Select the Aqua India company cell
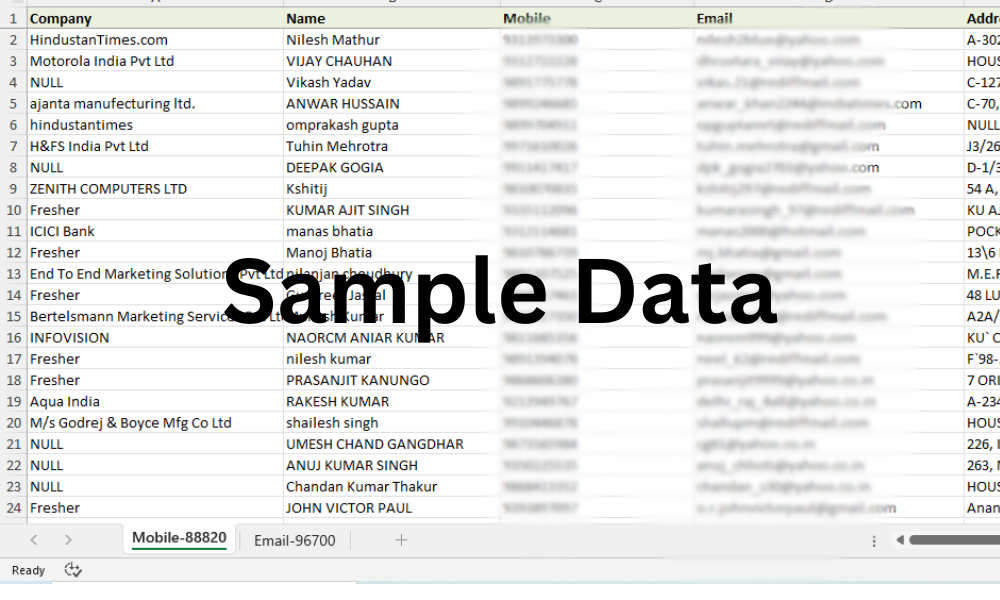 pyautogui.click(x=155, y=401)
